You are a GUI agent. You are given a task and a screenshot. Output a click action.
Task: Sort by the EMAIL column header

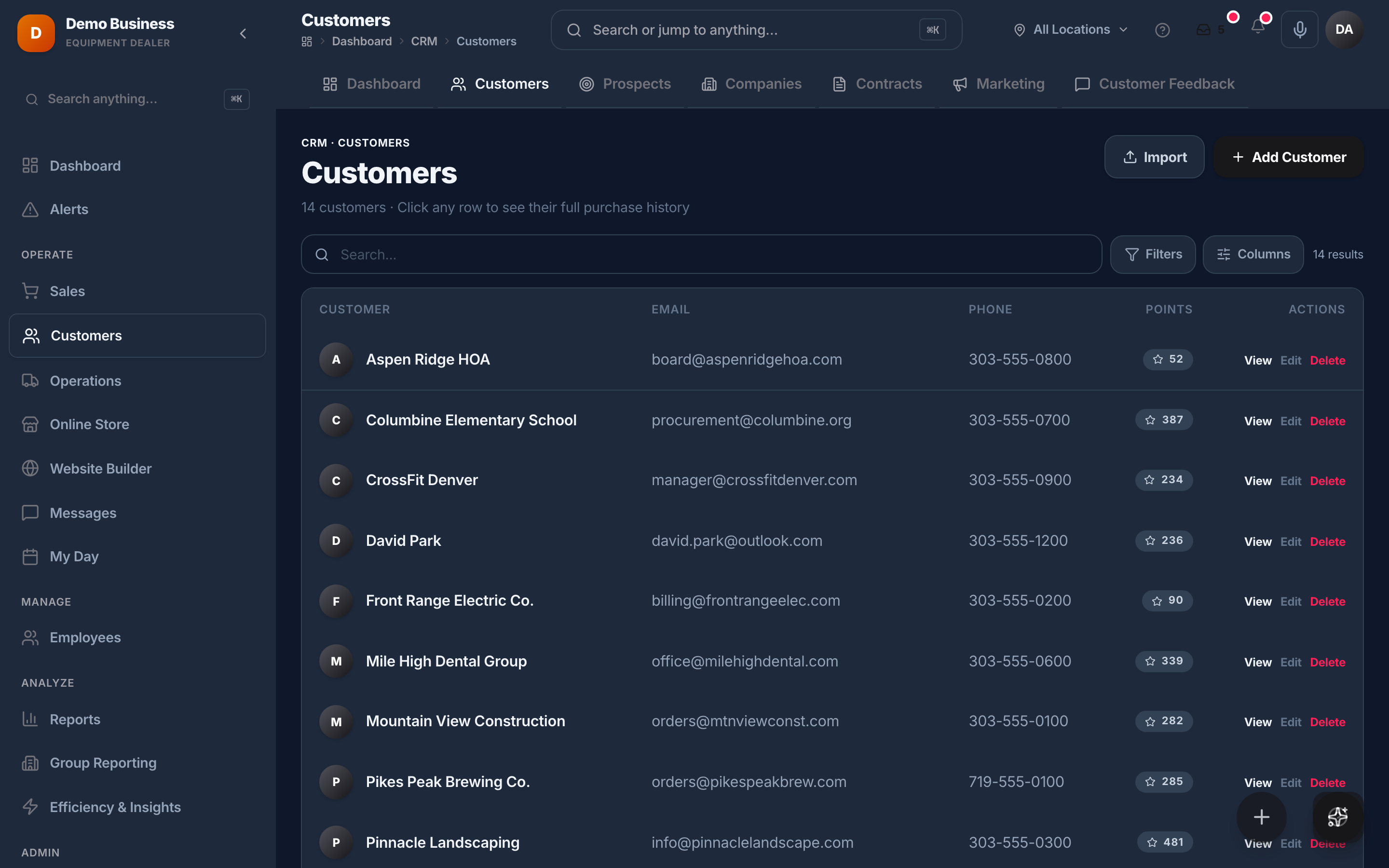click(670, 310)
